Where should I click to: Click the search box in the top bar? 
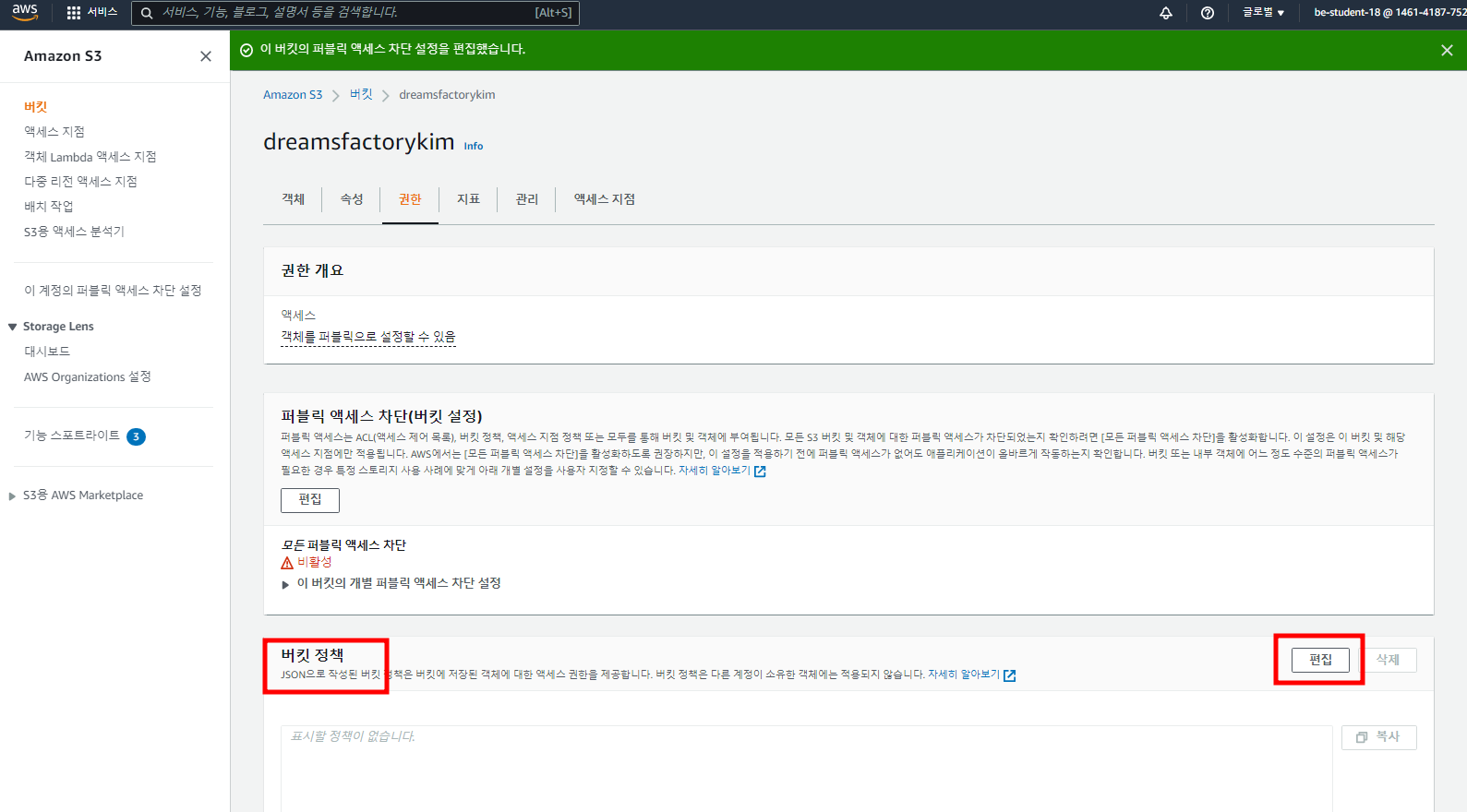click(x=355, y=13)
